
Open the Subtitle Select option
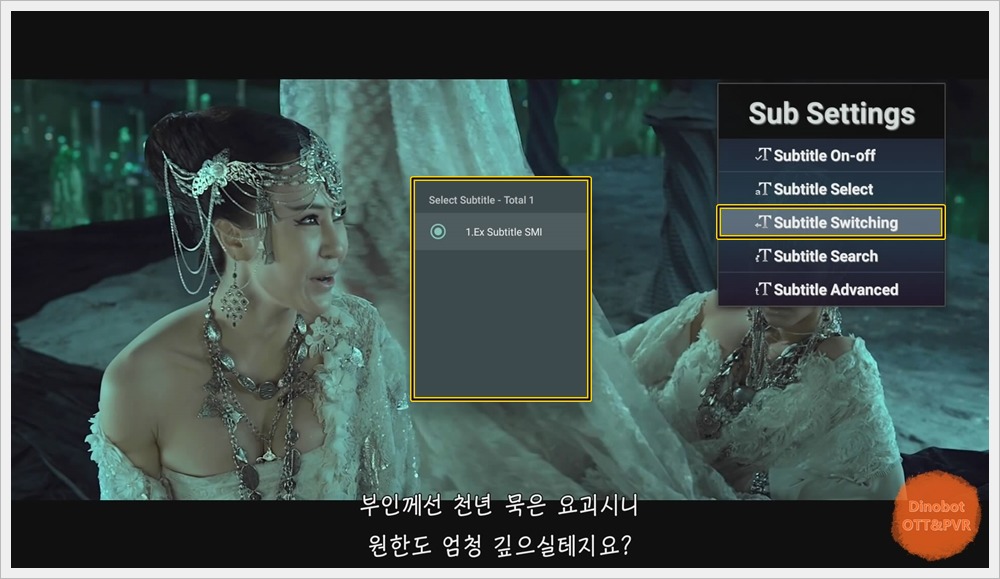coord(831,189)
